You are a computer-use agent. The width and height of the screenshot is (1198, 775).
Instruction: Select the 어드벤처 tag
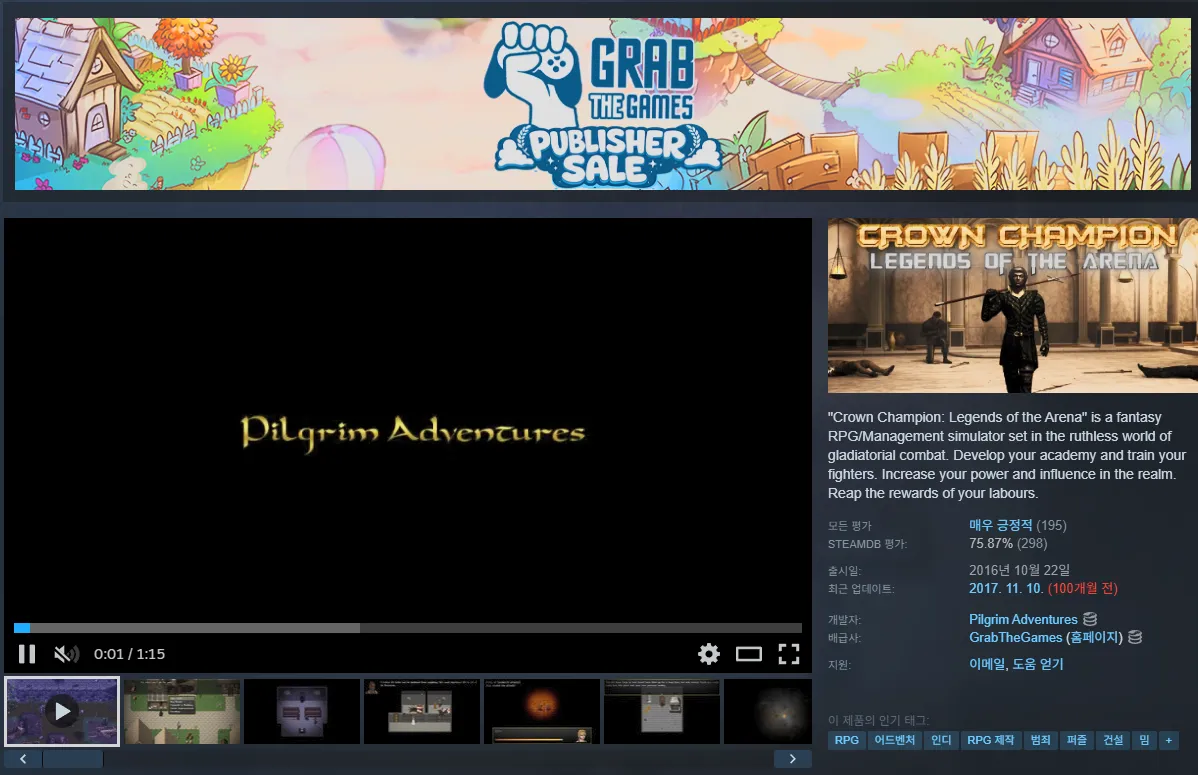tap(894, 741)
